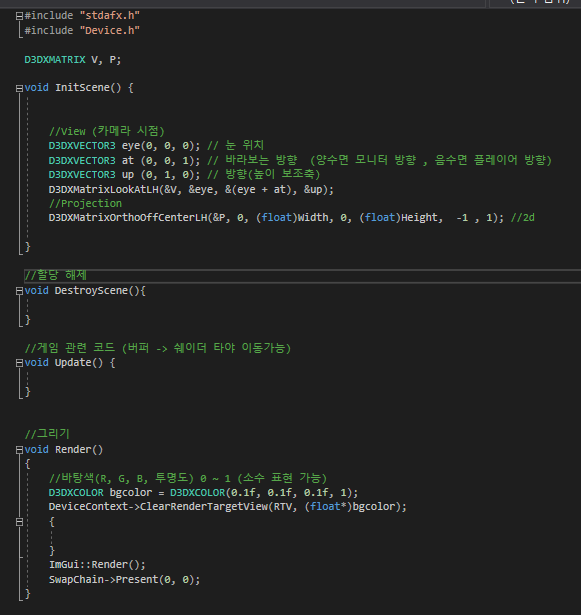
Task: Click the //그리기 comment
Action: click(47, 434)
